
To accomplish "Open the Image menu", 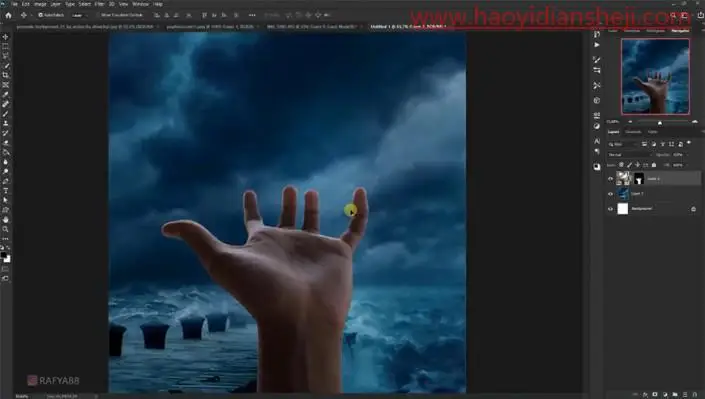I will (x=40, y=4).
